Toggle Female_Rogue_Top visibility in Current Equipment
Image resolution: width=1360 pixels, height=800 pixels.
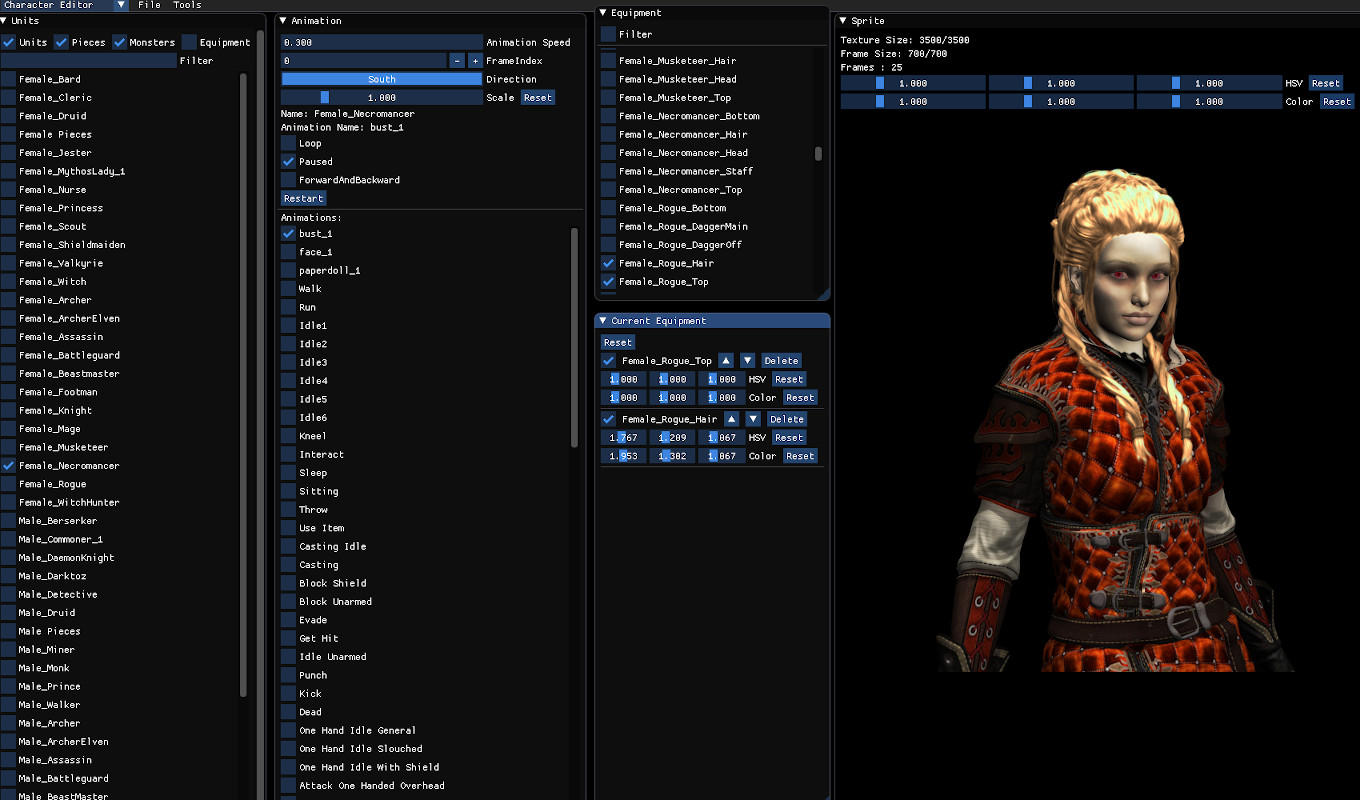click(x=608, y=361)
